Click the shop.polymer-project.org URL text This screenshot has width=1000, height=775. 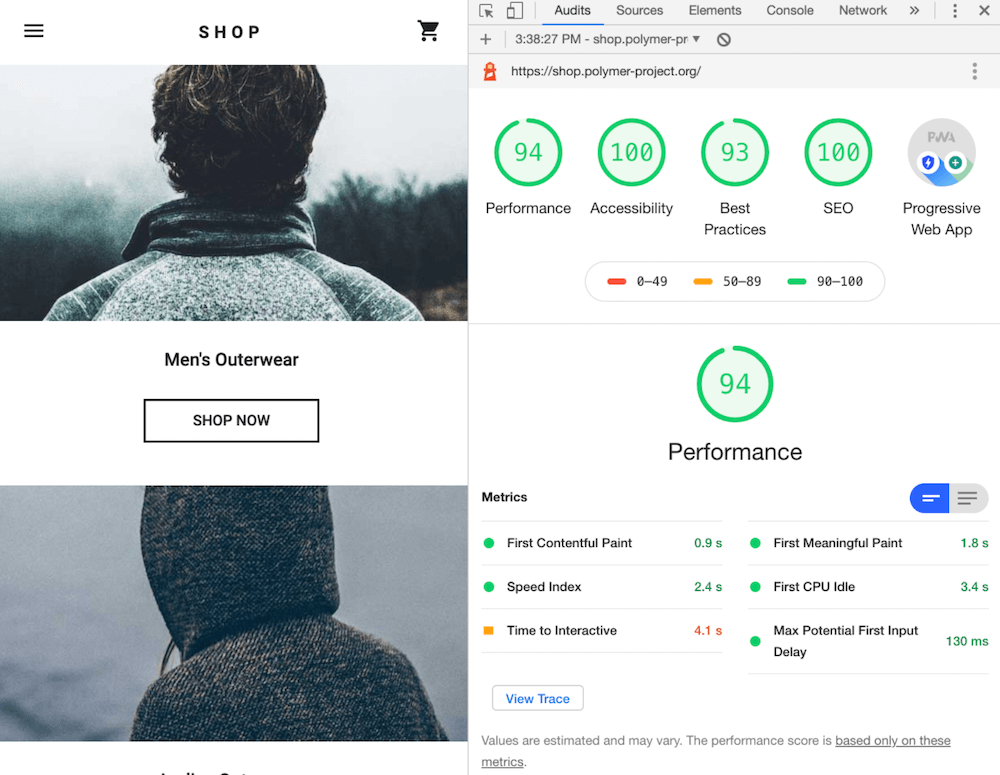click(605, 71)
